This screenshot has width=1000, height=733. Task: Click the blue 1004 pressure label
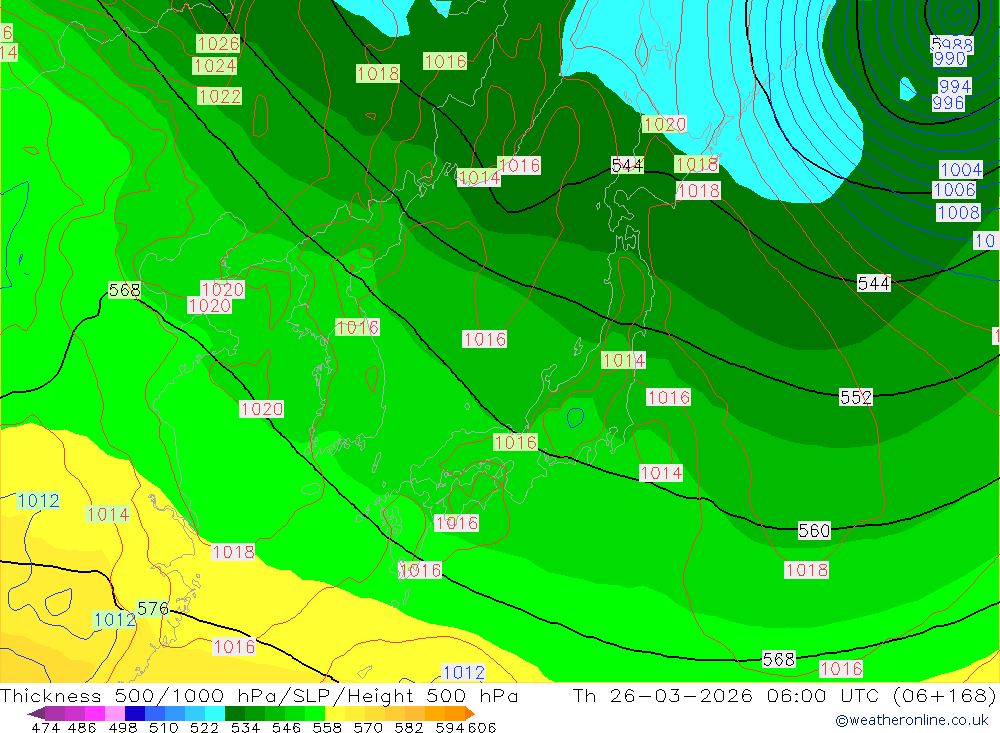click(x=961, y=170)
